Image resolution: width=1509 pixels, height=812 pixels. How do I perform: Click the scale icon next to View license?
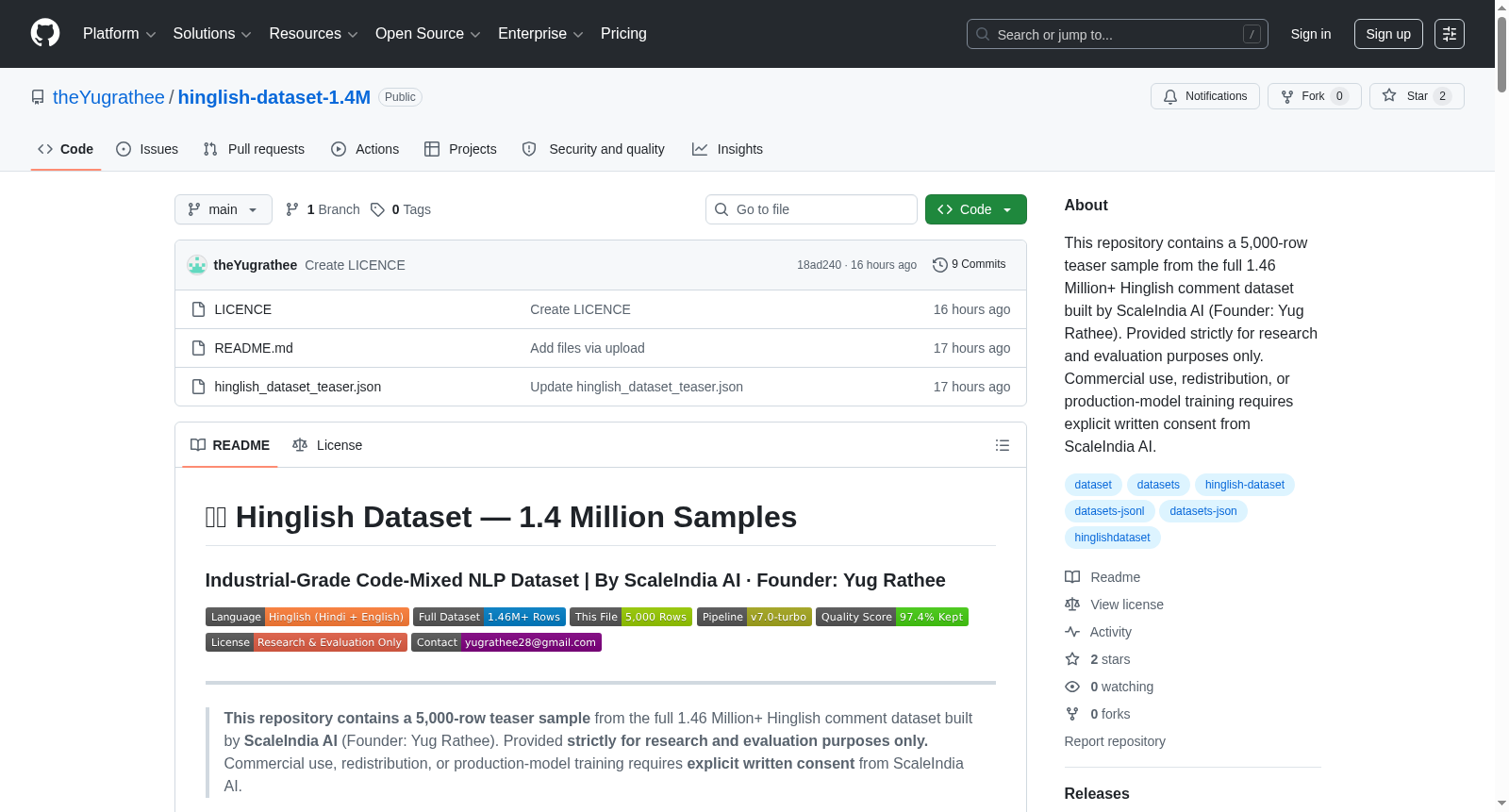pyautogui.click(x=1072, y=605)
